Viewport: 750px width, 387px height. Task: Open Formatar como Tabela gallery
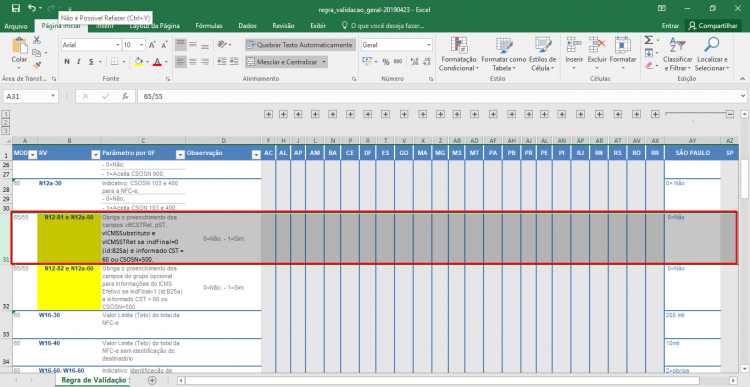[503, 54]
